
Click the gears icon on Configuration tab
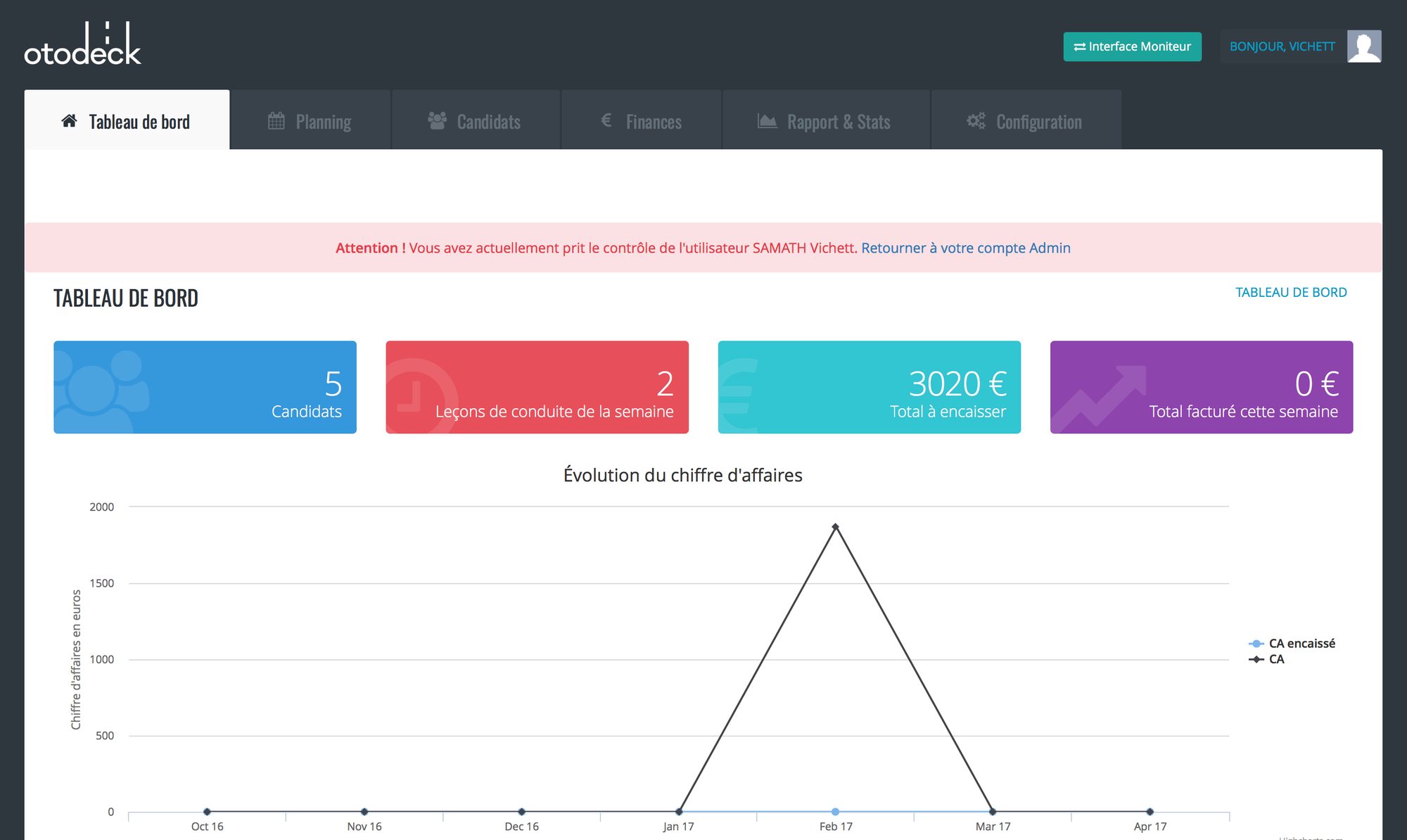tap(976, 121)
